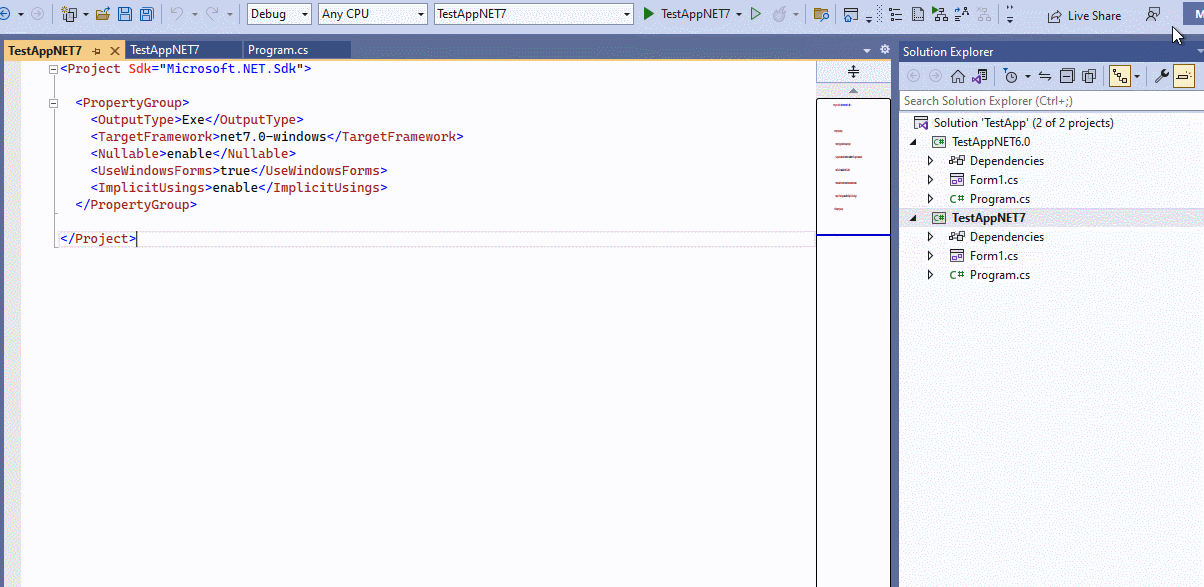Image resolution: width=1204 pixels, height=587 pixels.
Task: Collapse all nodes using the Collapse All icon
Action: point(1066,75)
